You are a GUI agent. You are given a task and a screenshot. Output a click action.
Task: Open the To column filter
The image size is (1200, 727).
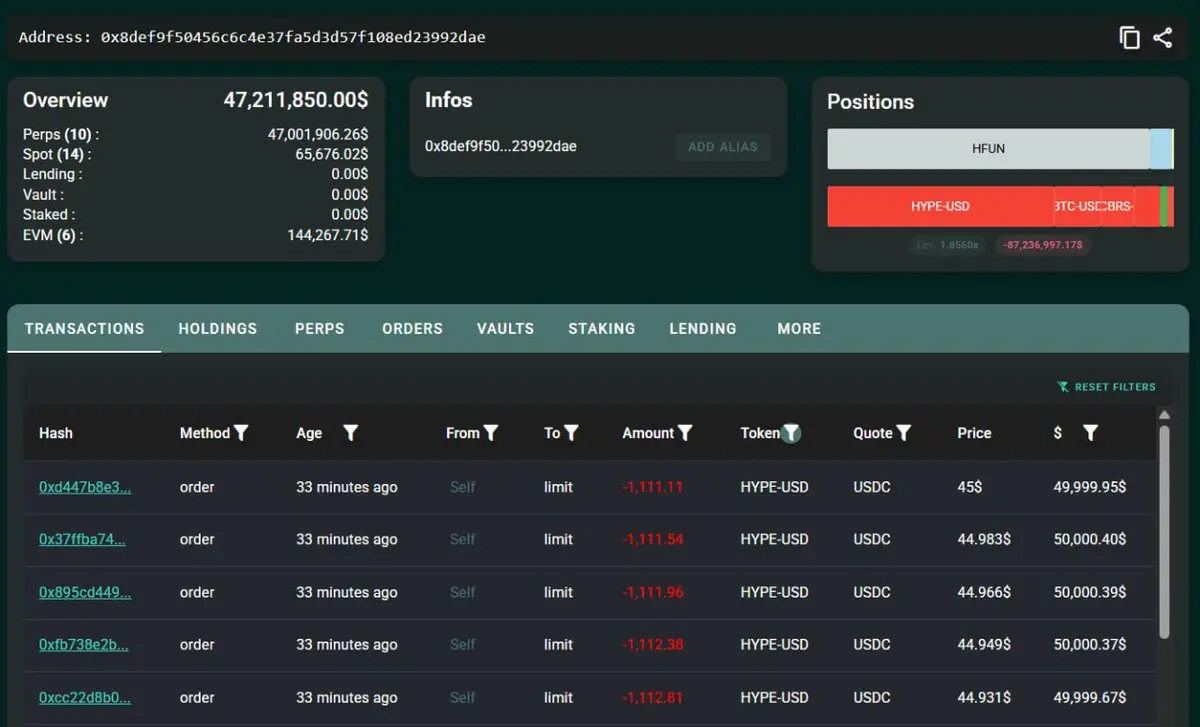571,433
